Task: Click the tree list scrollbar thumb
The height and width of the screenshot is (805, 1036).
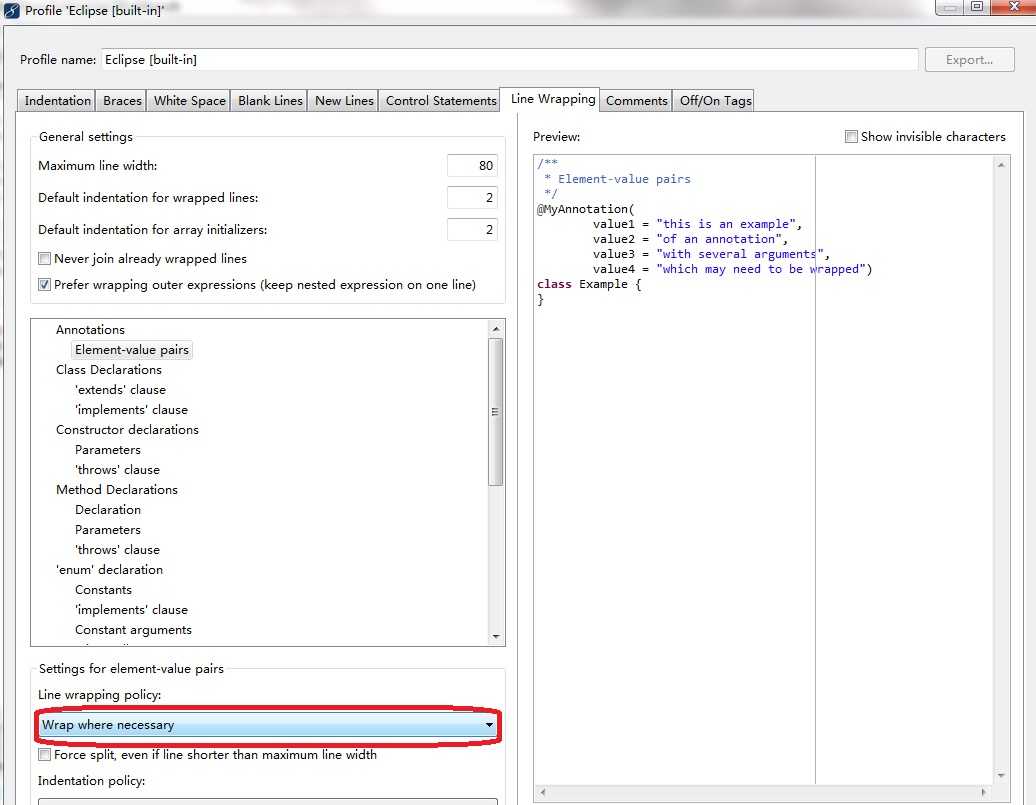Action: pos(496,412)
